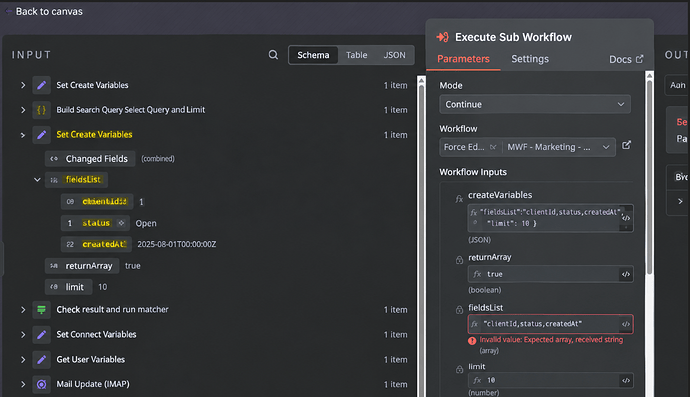Click the input panel vertical scrollbar

(x=421, y=242)
